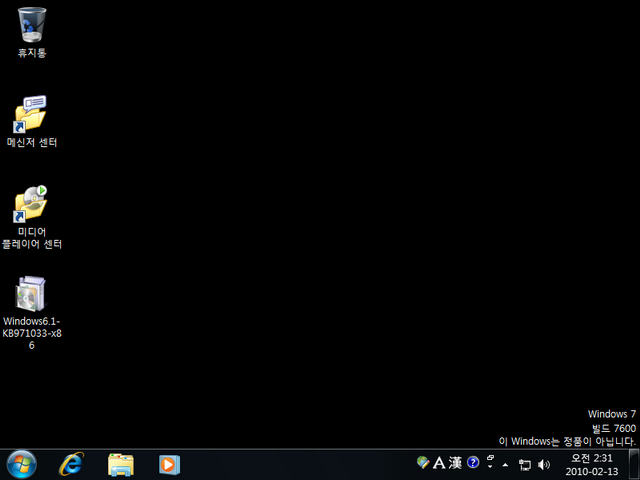
Task: Show hidden notification area icons
Action: (505, 464)
